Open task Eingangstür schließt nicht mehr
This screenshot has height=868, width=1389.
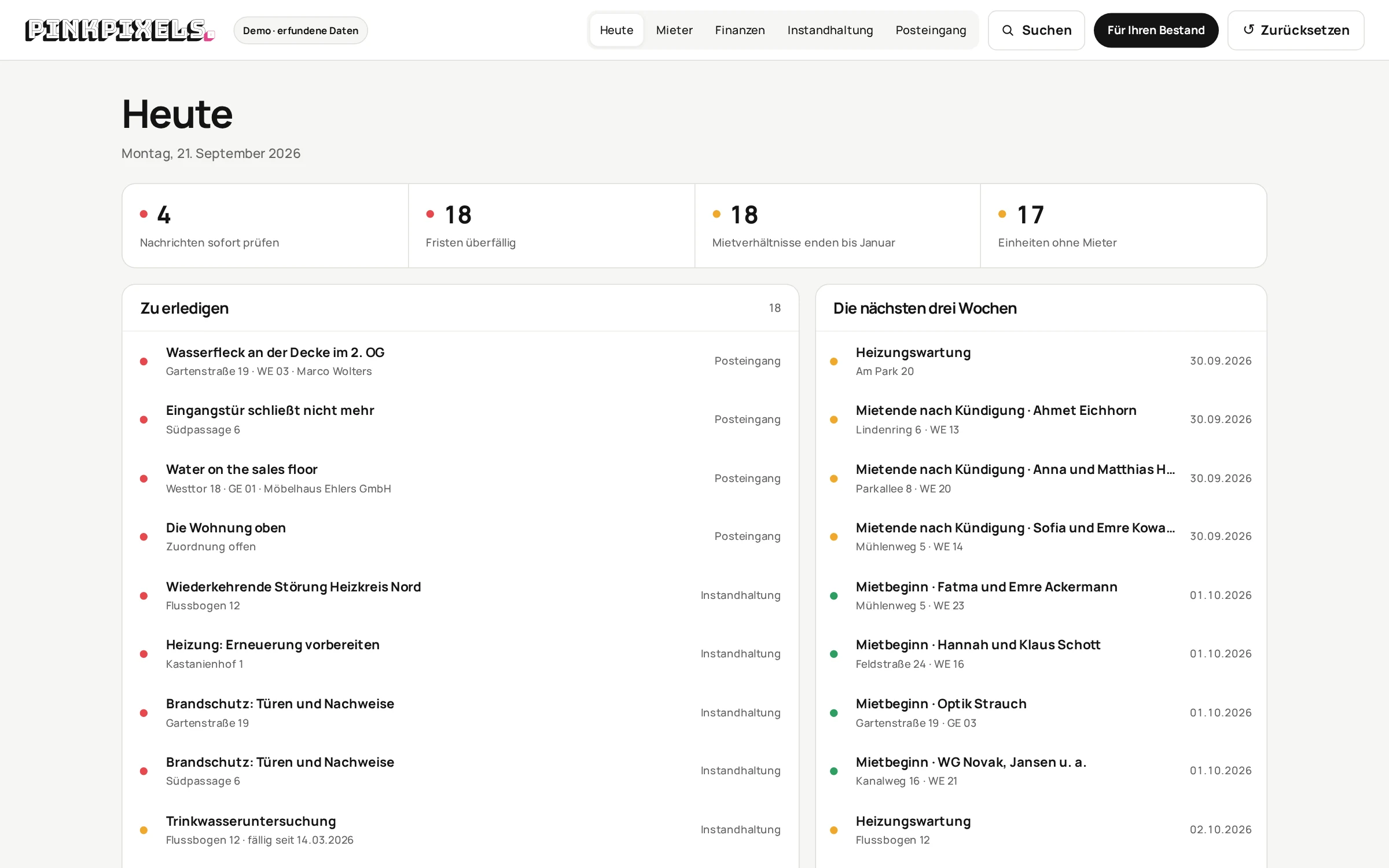pos(460,420)
